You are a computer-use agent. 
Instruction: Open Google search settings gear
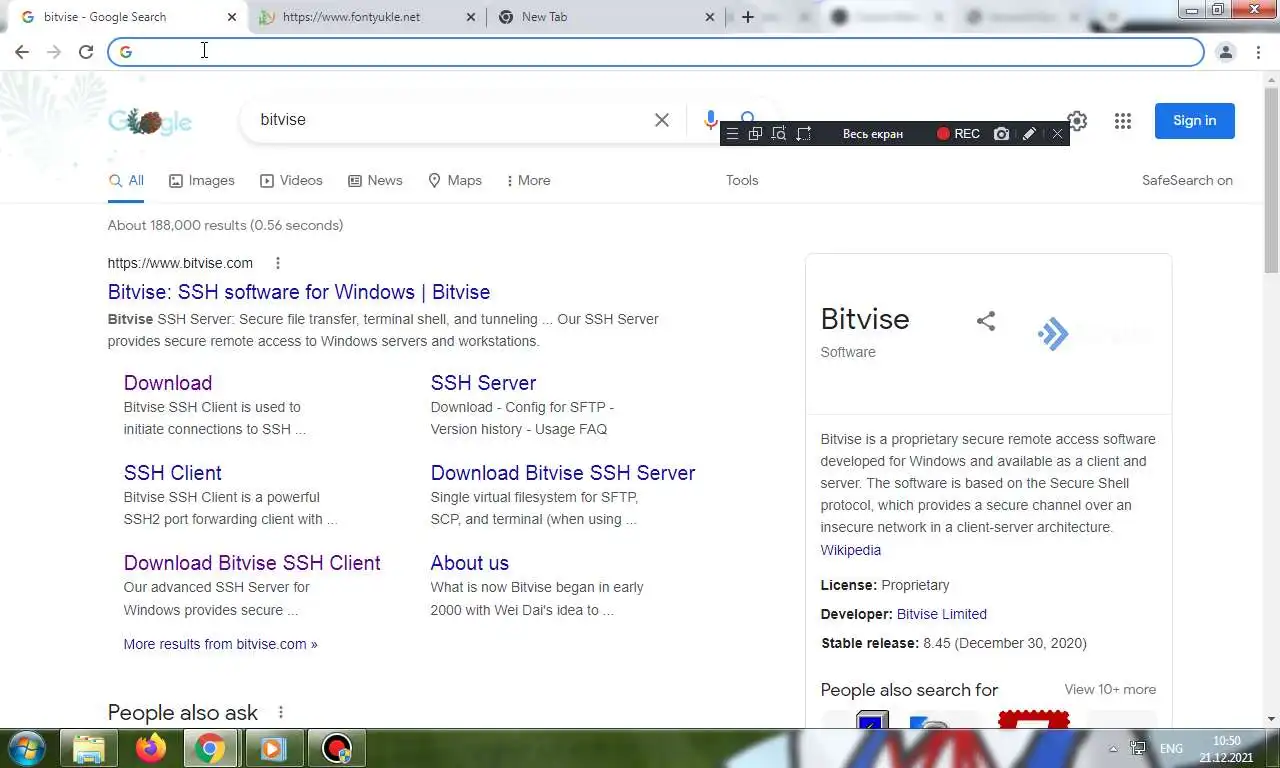[1077, 121]
